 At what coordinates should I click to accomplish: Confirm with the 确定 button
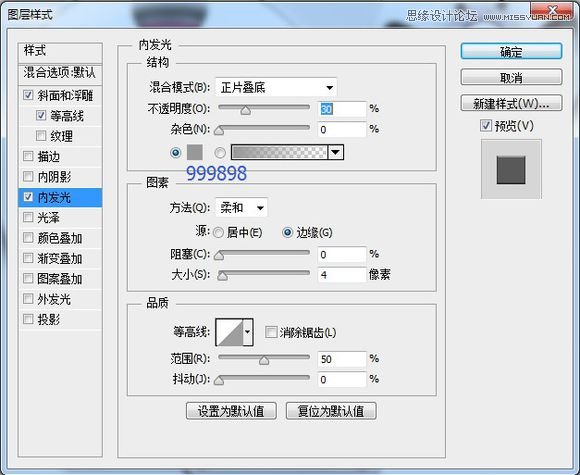511,51
